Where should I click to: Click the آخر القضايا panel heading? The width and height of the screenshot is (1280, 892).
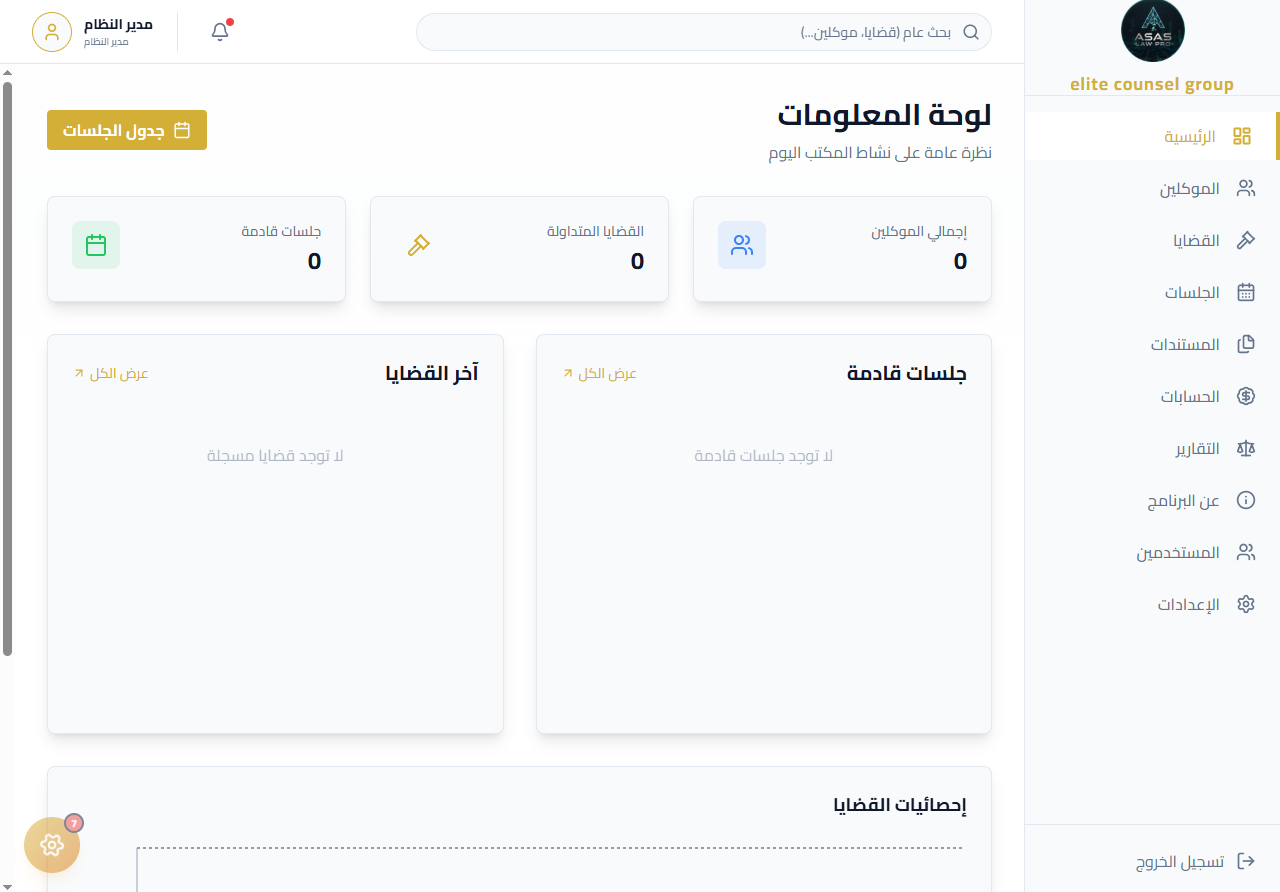point(432,373)
